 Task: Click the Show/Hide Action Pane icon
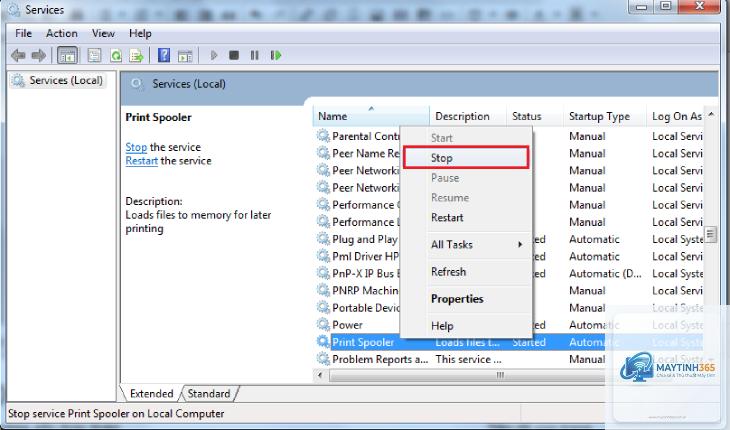pos(185,56)
